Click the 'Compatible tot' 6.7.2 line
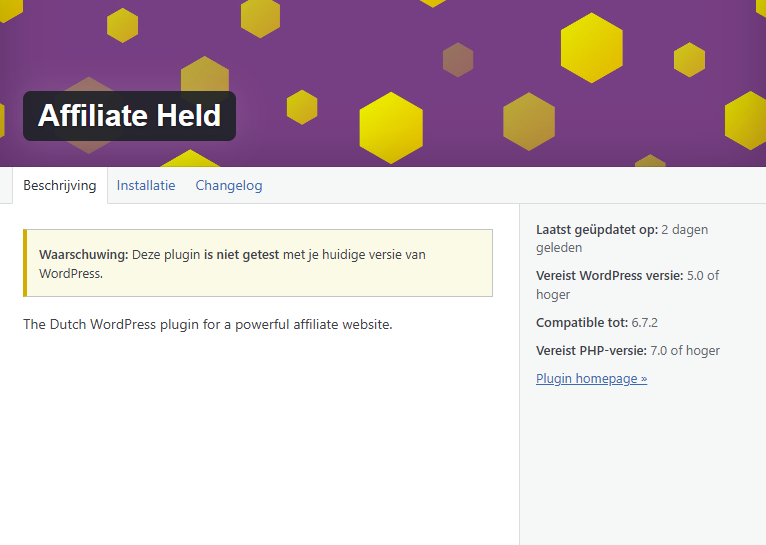This screenshot has height=545, width=766. 596,322
